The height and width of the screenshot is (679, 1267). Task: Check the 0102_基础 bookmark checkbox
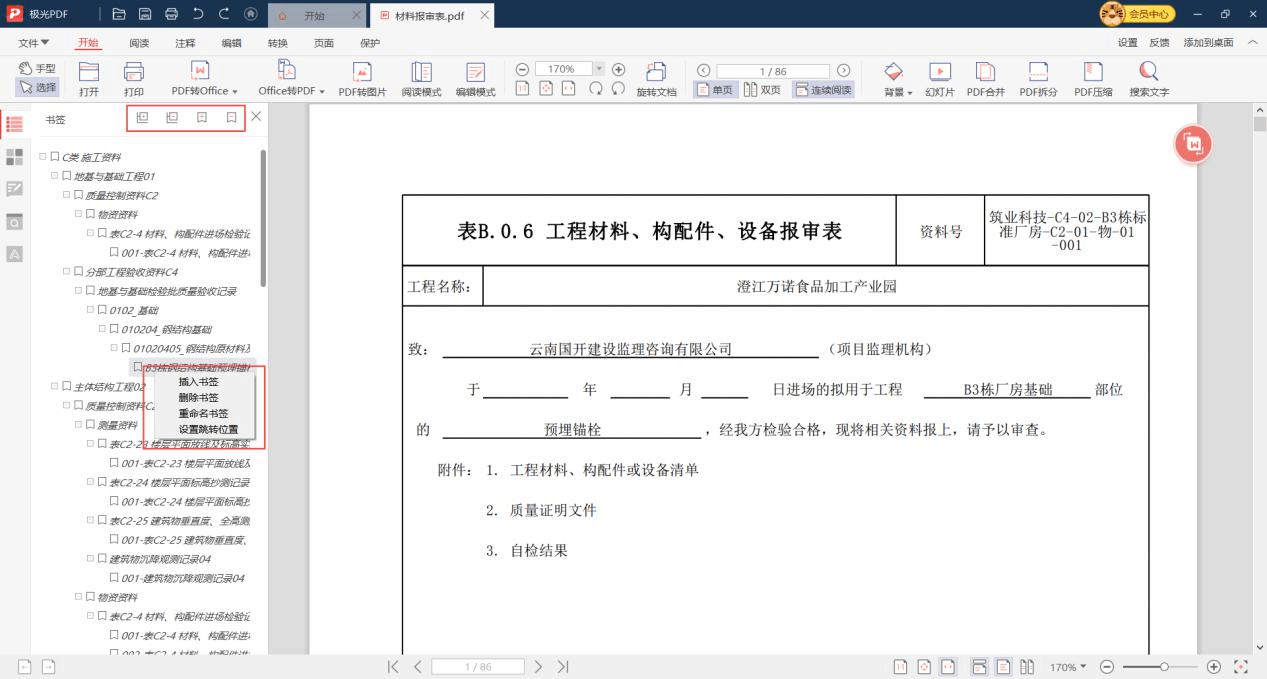104,309
